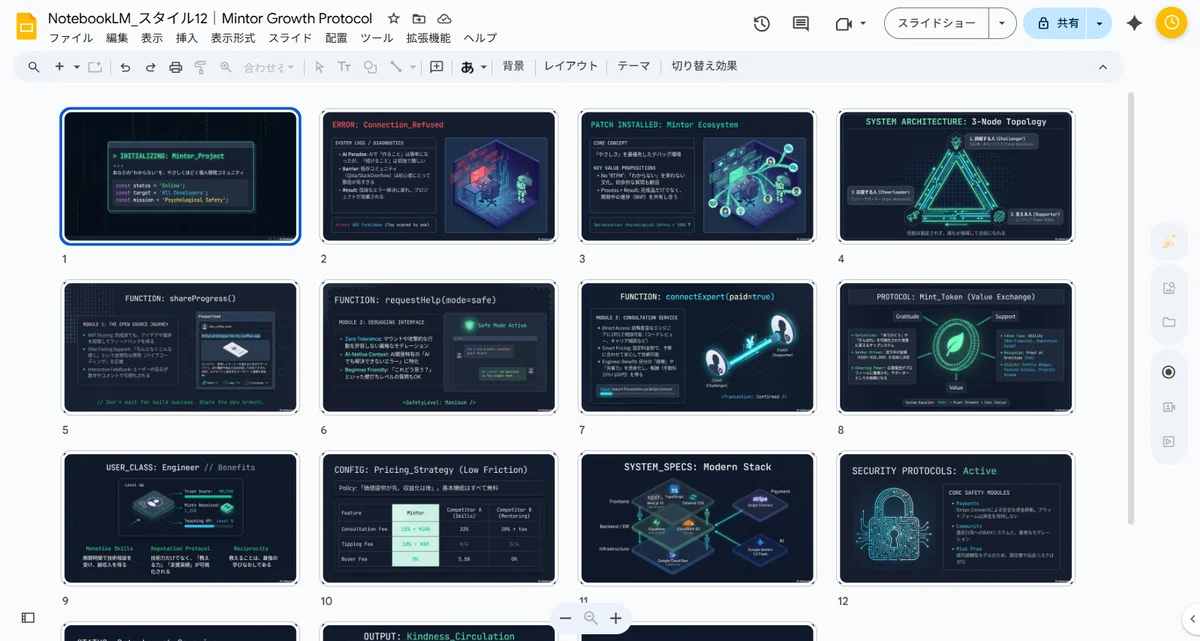Open the あ input tools button
The image size is (1200, 641).
tap(467, 67)
